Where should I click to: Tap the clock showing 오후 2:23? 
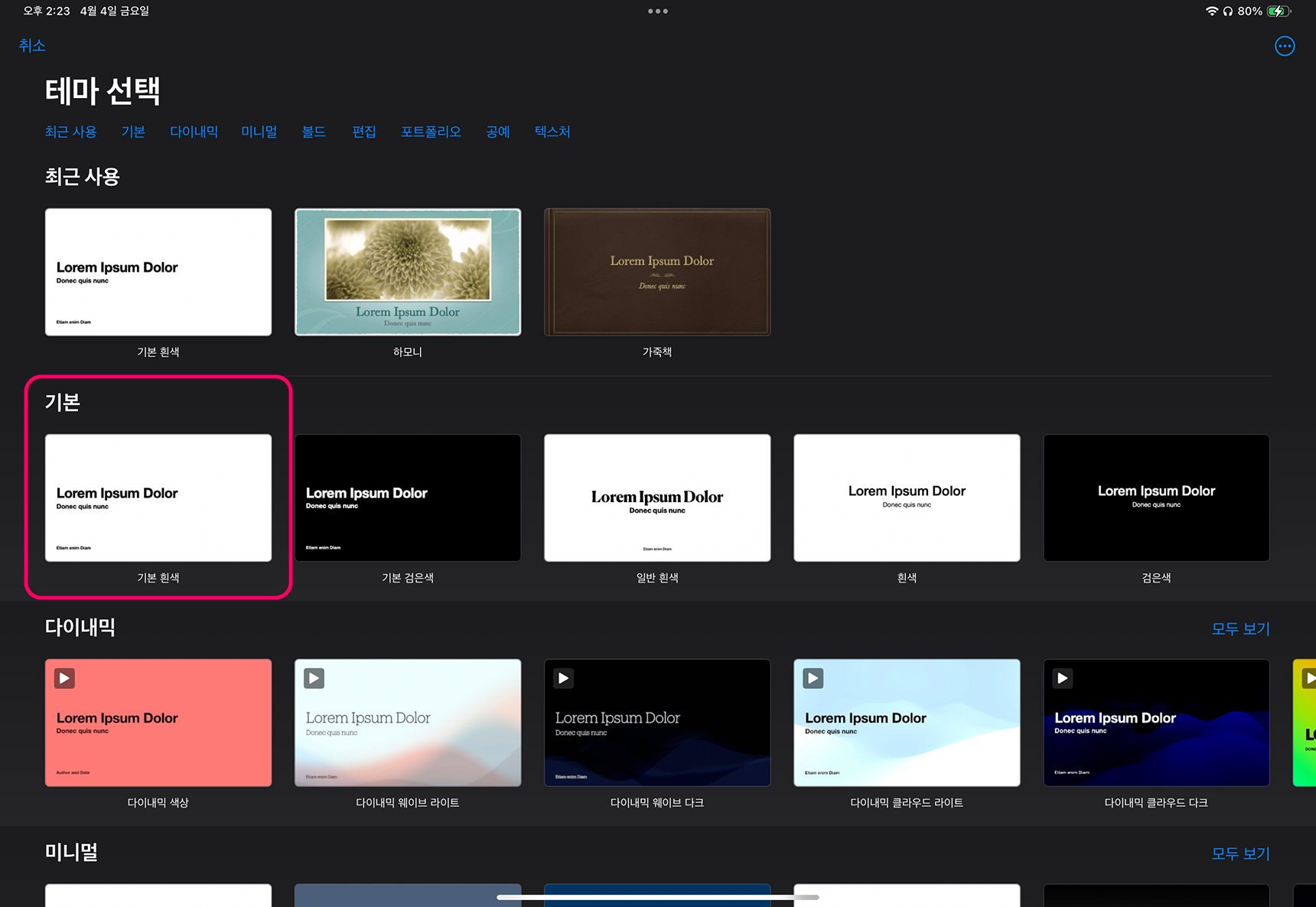(x=47, y=11)
